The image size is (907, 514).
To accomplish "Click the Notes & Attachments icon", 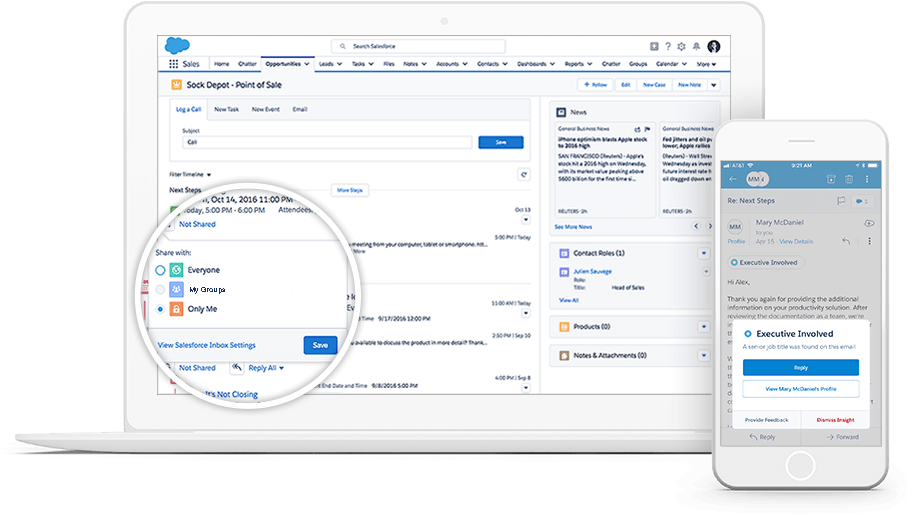I will coord(564,356).
